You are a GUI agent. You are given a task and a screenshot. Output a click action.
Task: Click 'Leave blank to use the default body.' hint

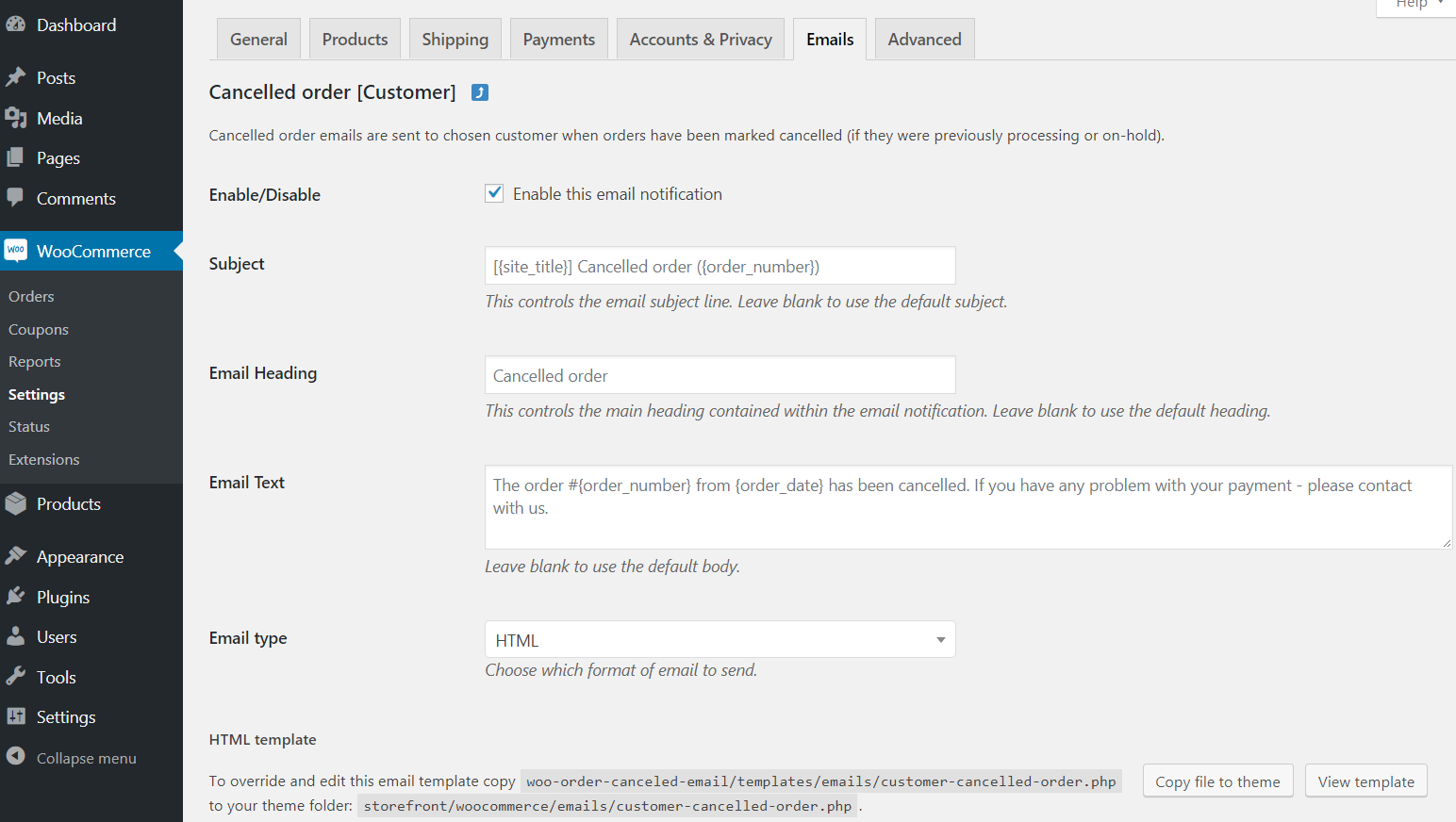[612, 567]
